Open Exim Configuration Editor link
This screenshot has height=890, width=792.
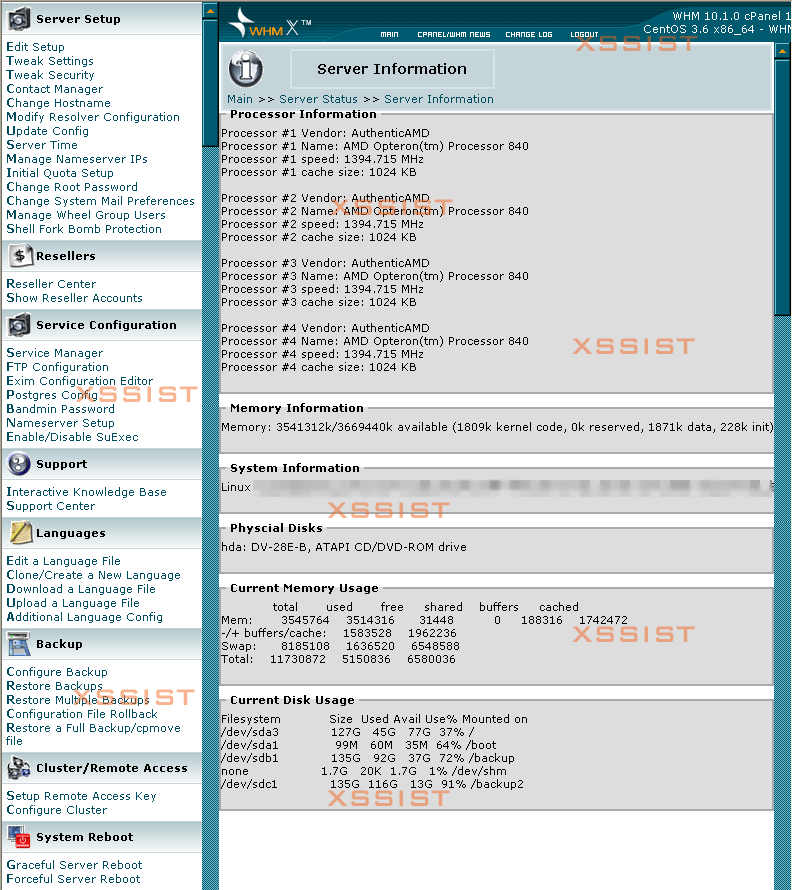pos(79,381)
